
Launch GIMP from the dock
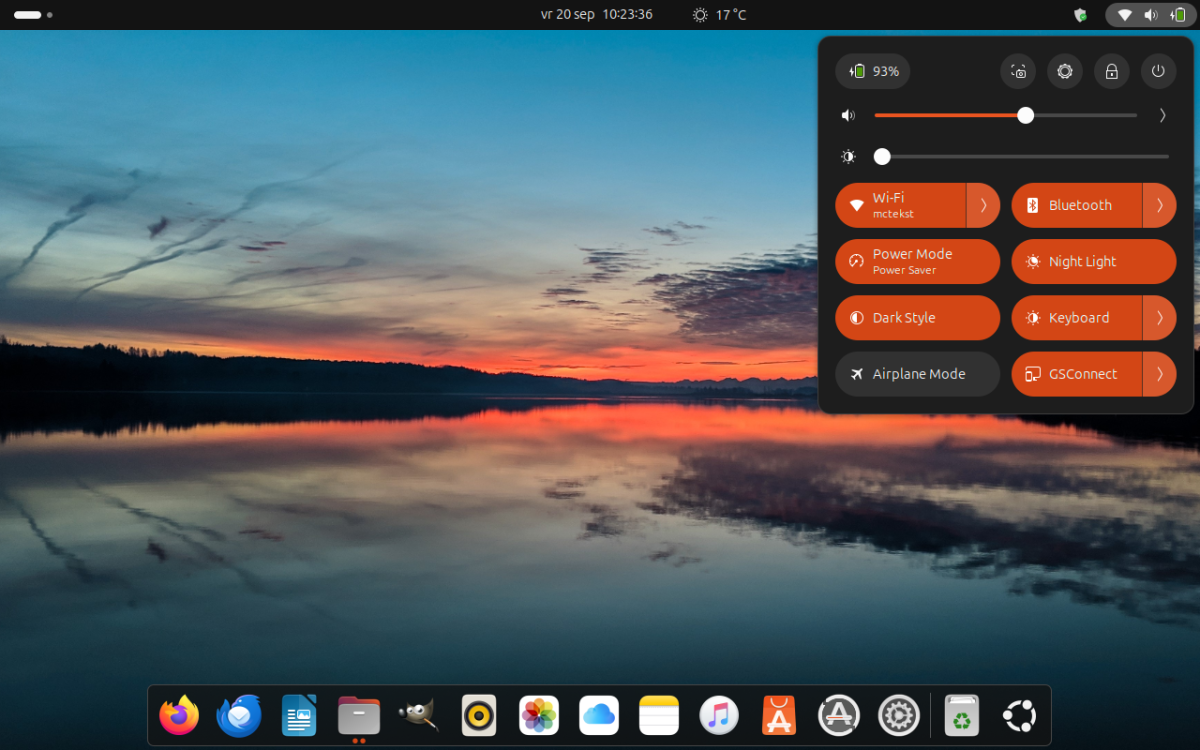[x=418, y=715]
